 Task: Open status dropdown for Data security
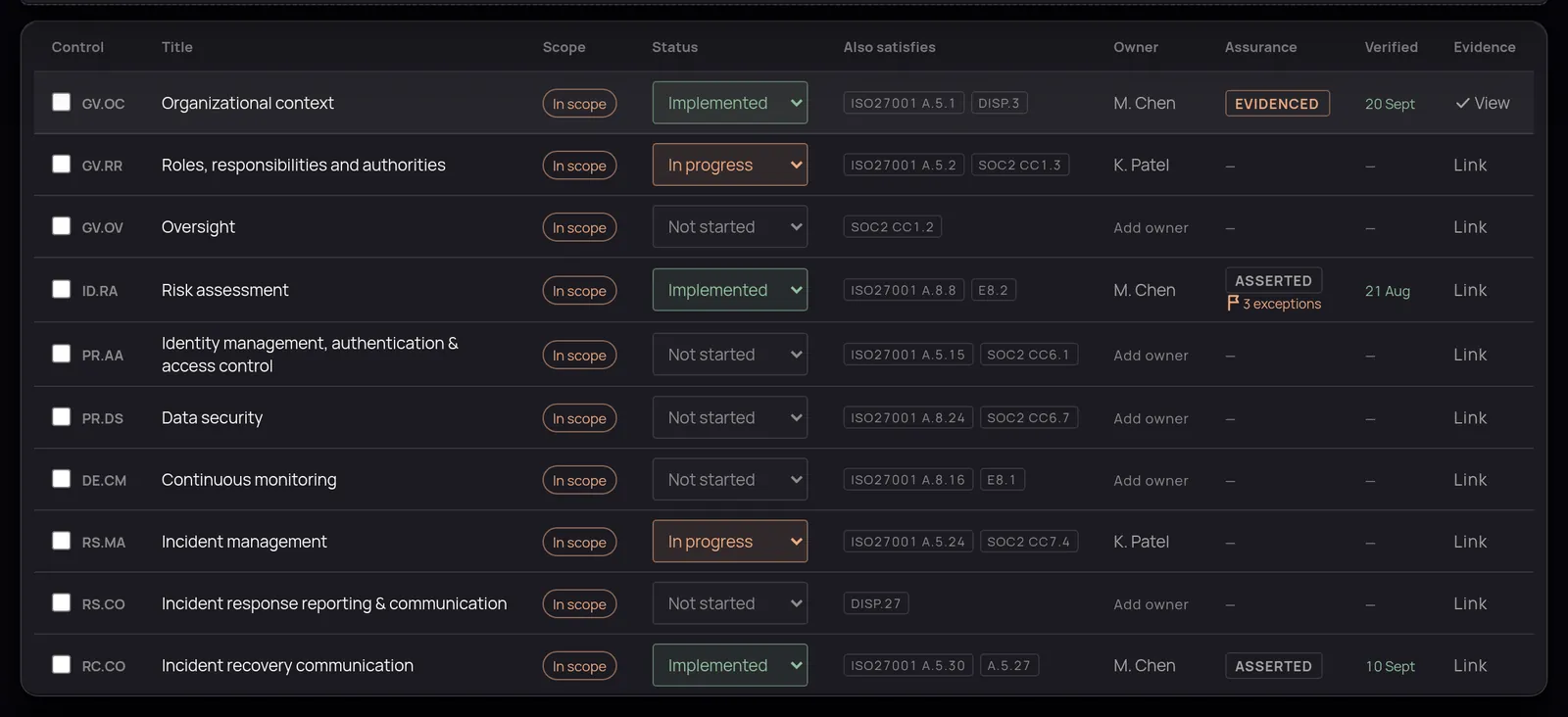pos(730,417)
